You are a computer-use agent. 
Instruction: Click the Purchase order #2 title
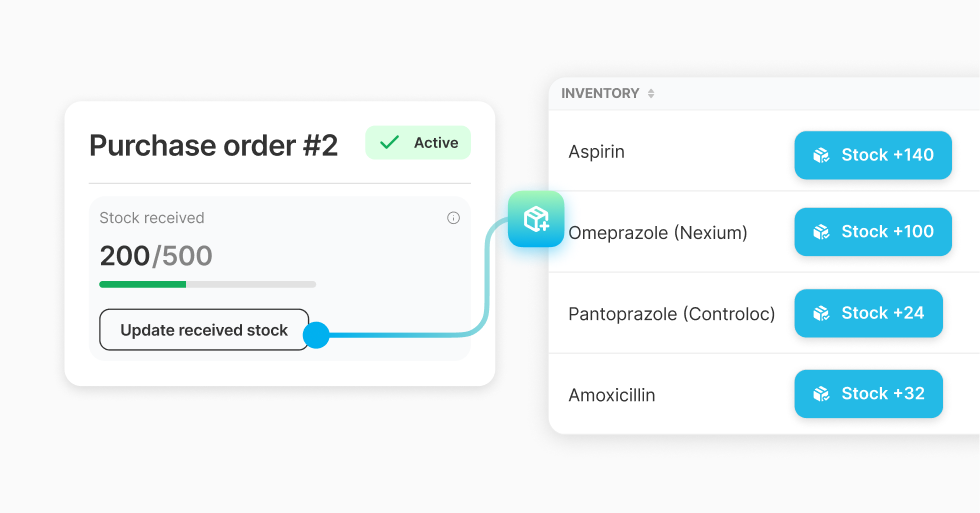(x=213, y=146)
